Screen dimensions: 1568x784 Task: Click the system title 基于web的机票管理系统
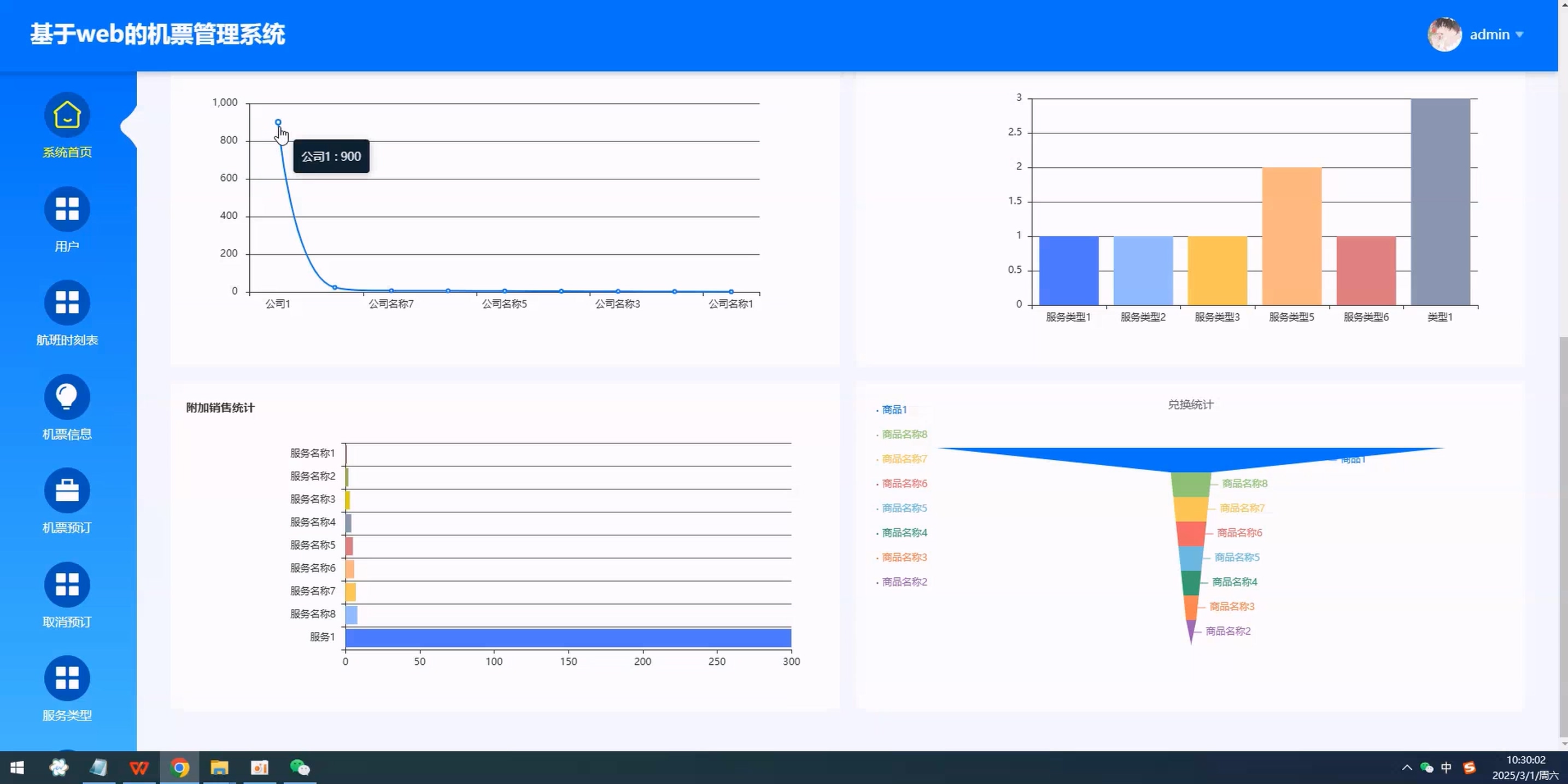pos(157,34)
